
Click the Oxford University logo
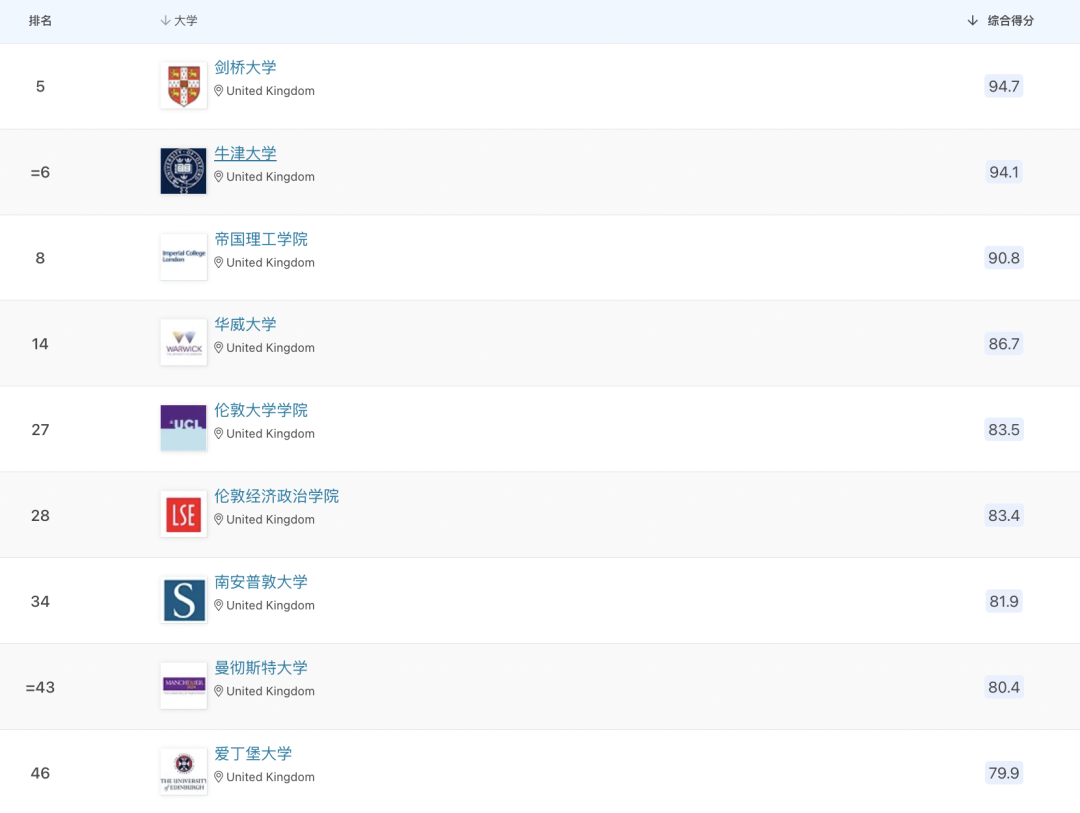[184, 172]
